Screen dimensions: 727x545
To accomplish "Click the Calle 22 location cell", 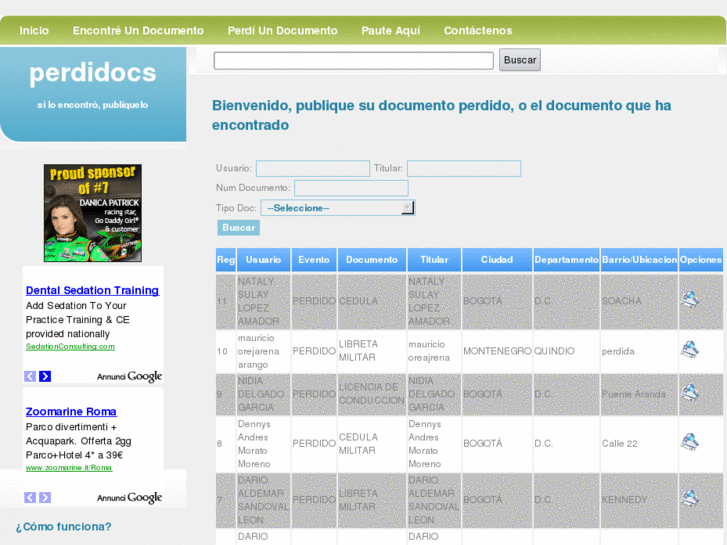I will tap(639, 443).
